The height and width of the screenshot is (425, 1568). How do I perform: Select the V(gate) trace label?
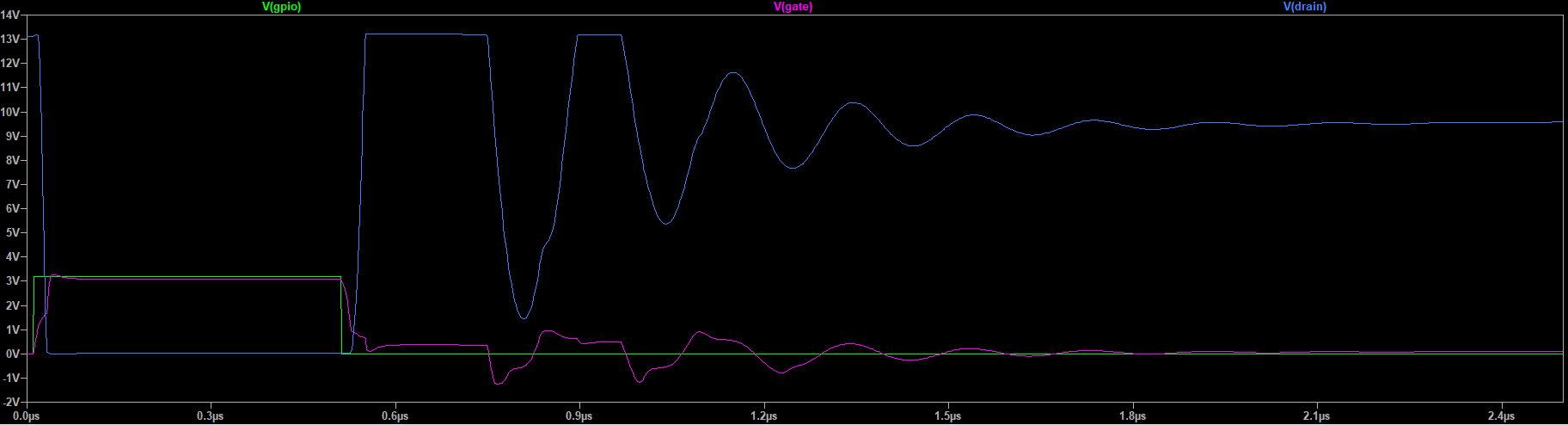click(793, 7)
